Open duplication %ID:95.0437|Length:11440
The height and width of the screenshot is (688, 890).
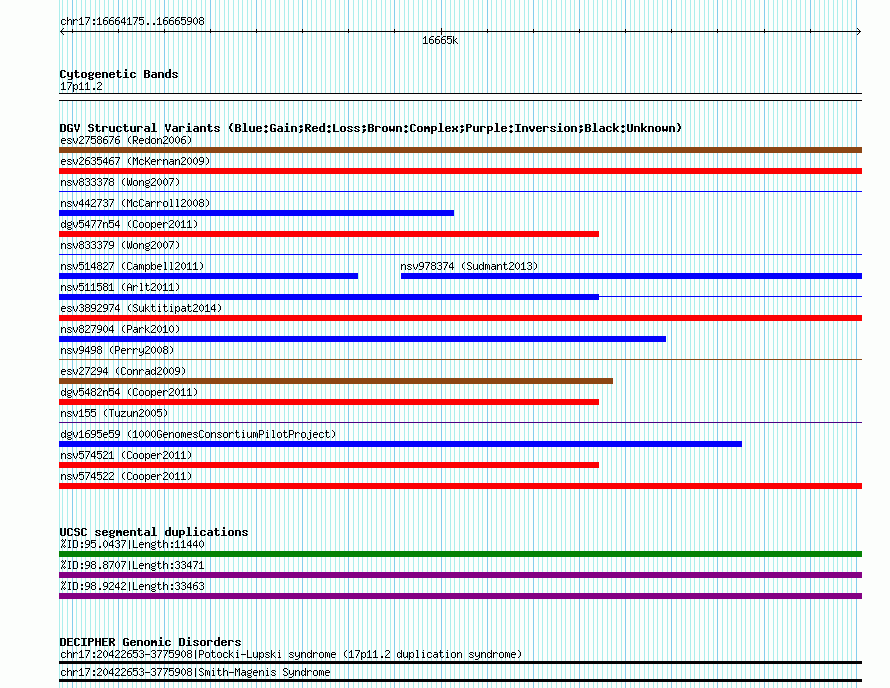tap(132, 544)
